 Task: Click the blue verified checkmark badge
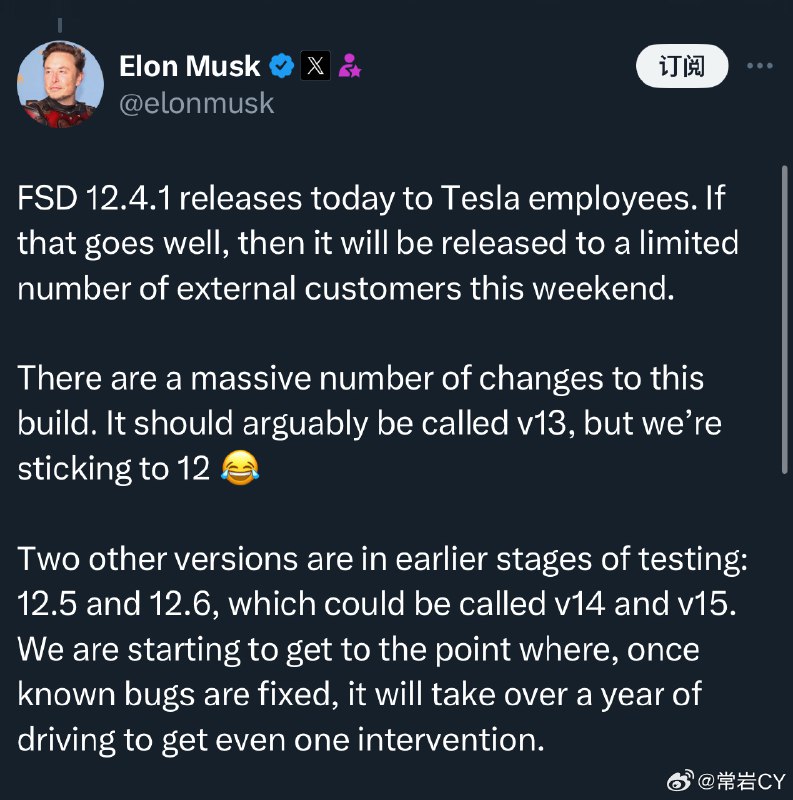pos(282,66)
